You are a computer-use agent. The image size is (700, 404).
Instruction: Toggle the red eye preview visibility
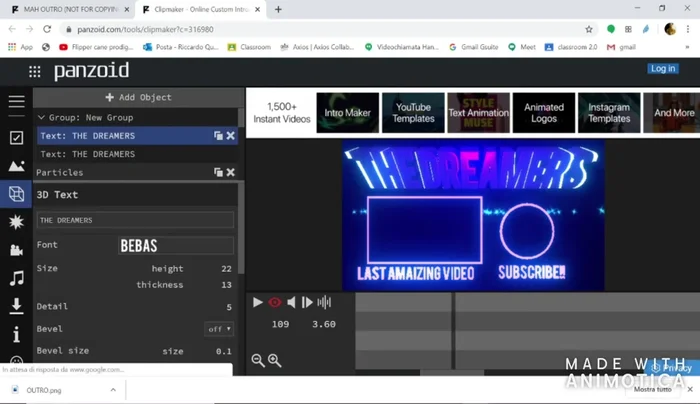coord(275,302)
